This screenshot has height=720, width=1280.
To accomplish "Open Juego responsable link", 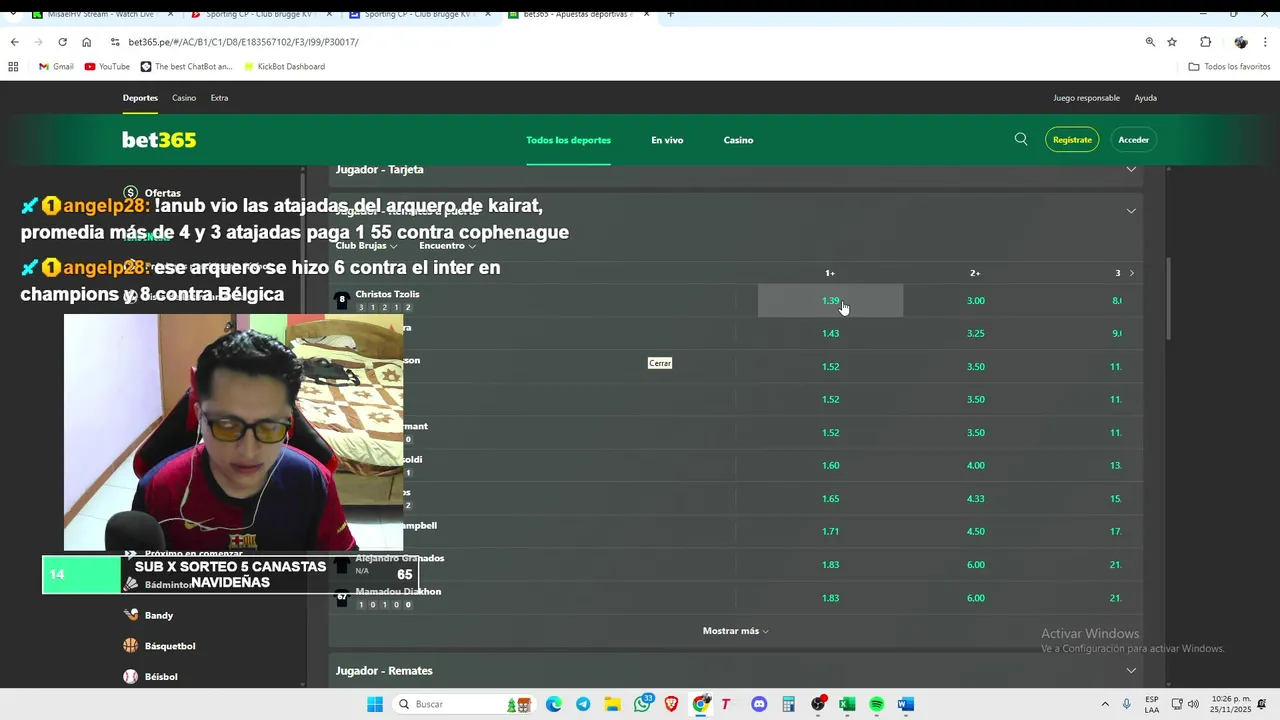I will pos(1086,98).
